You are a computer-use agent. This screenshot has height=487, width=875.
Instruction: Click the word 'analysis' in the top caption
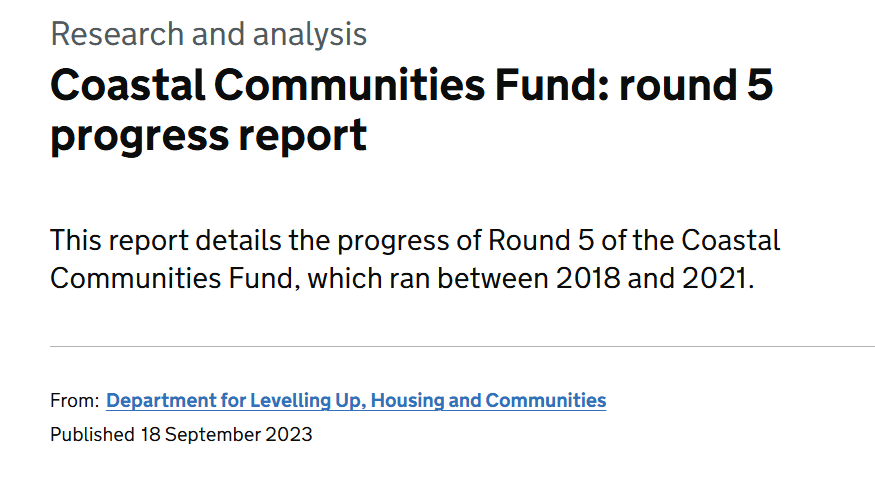[310, 35]
